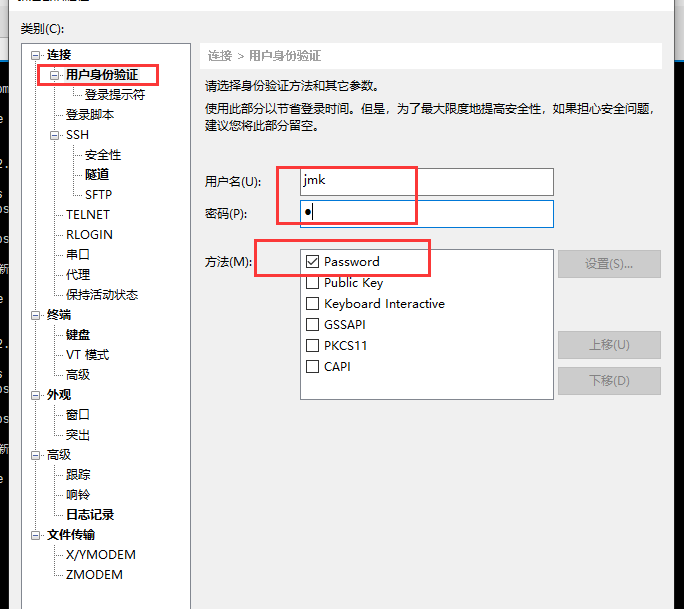Select the X/YMODEM tree item
Image resolution: width=684 pixels, height=609 pixels.
tap(100, 555)
